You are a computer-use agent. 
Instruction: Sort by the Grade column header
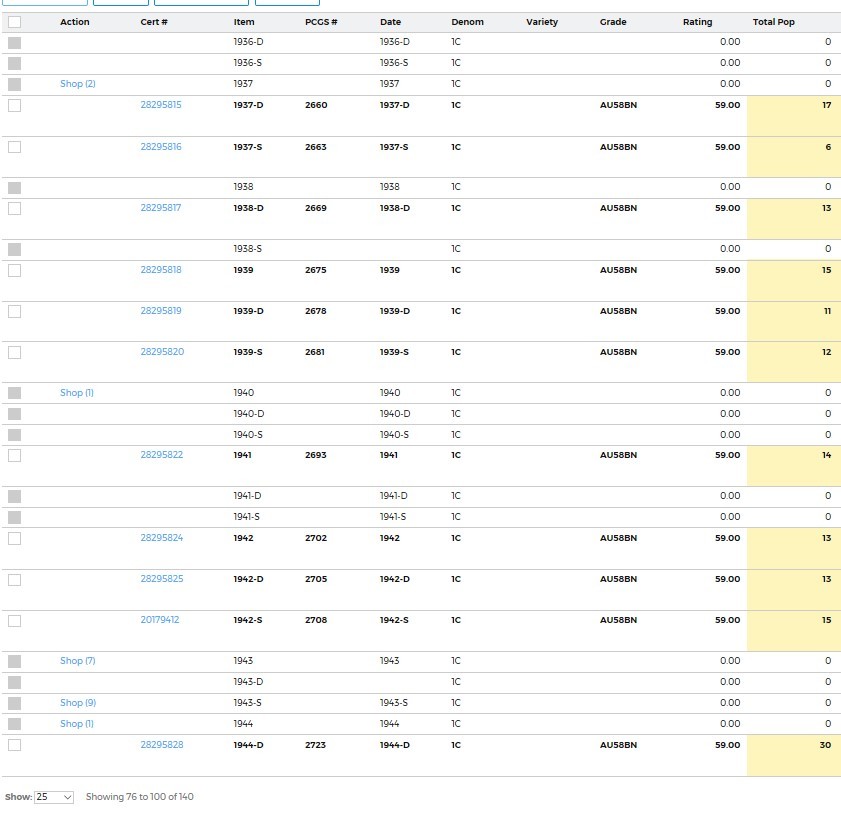(x=613, y=22)
